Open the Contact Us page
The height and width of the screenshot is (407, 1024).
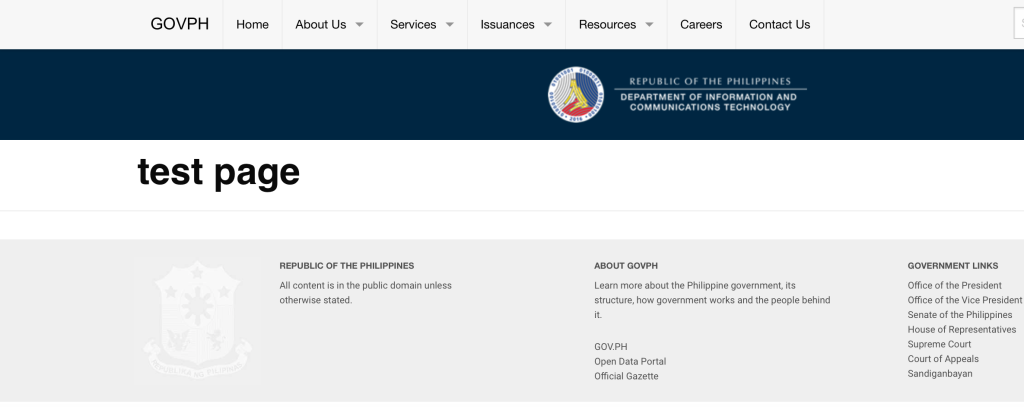pos(779,24)
